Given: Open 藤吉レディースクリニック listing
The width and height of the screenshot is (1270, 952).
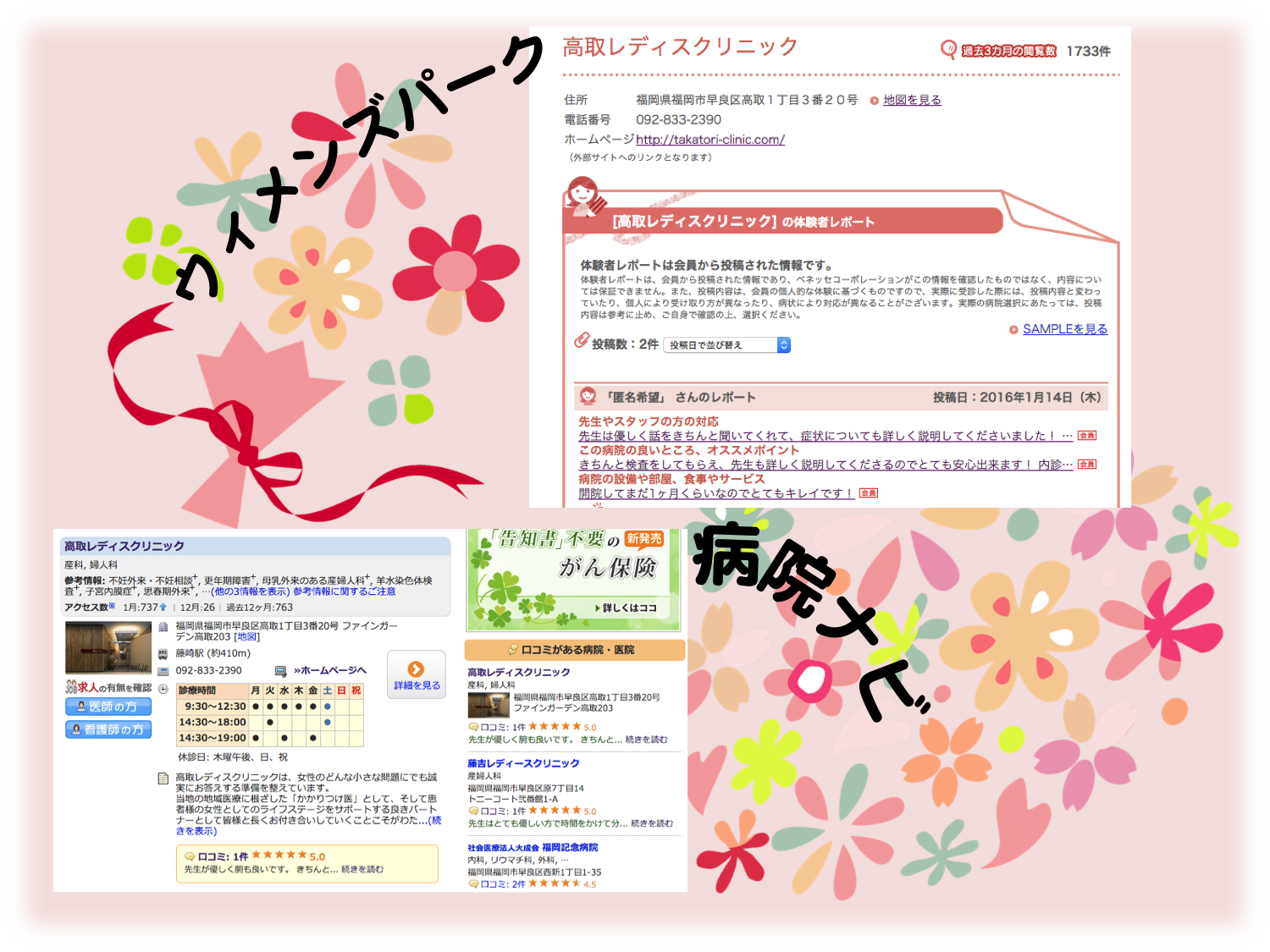Looking at the screenshot, I should 523,763.
